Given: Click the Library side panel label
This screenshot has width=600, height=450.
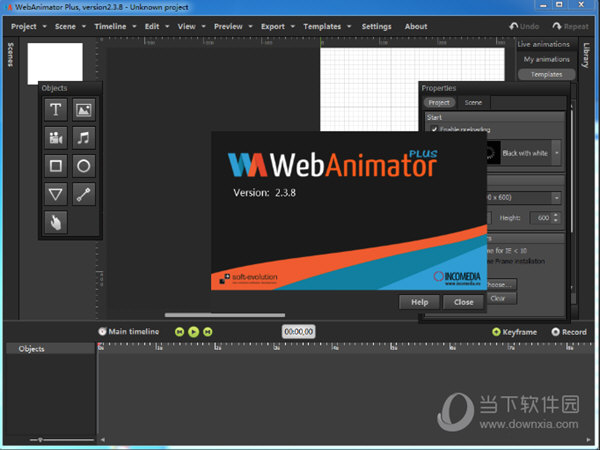Looking at the screenshot, I should click(586, 55).
